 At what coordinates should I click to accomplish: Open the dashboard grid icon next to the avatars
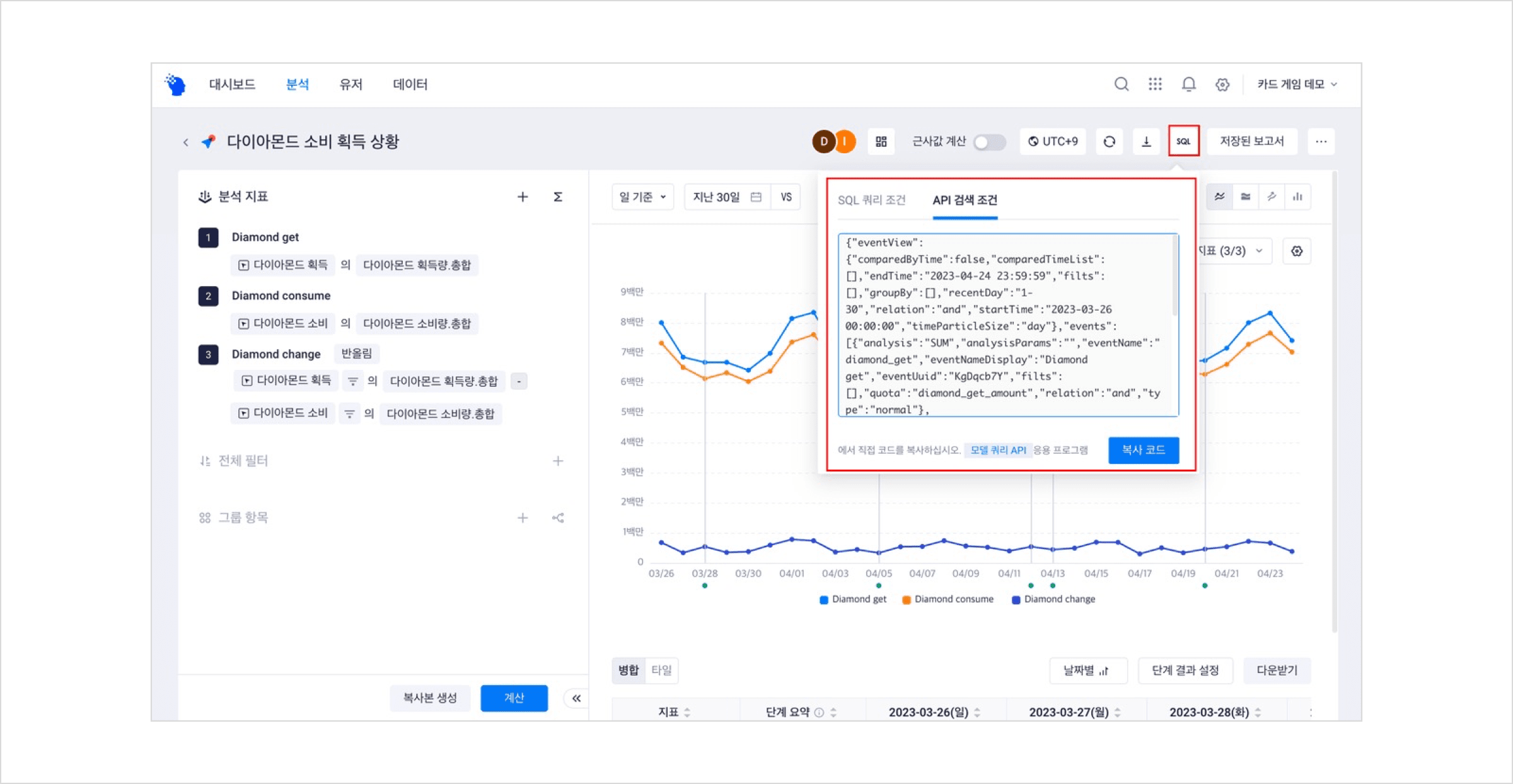[x=881, y=141]
